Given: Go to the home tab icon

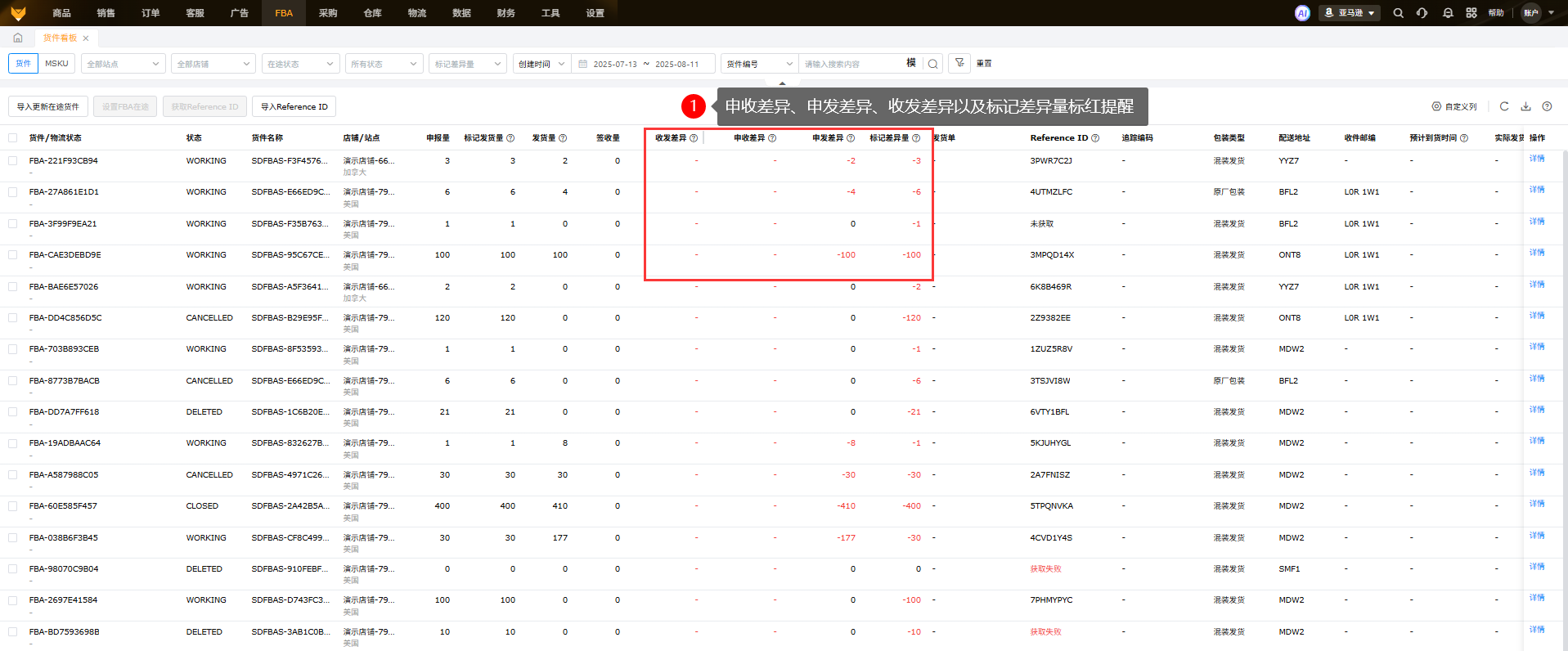Looking at the screenshot, I should click(x=18, y=38).
